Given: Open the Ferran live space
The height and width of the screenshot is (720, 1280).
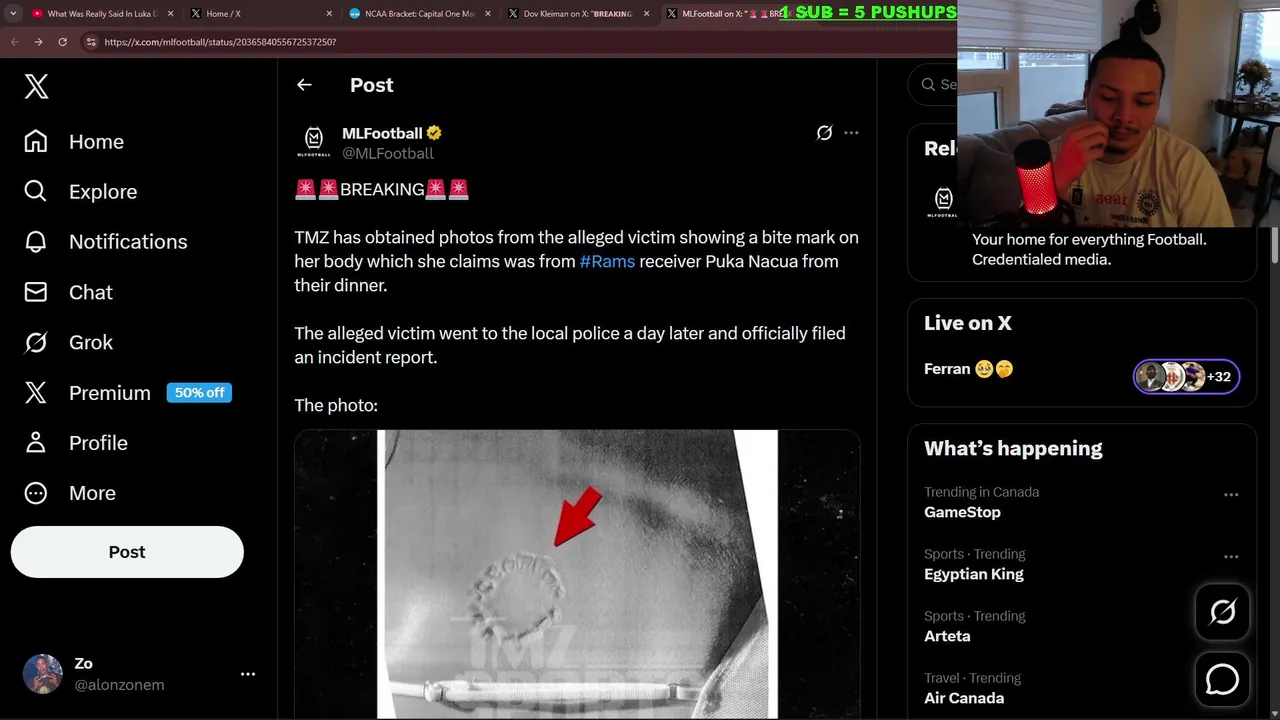Looking at the screenshot, I should coord(968,369).
